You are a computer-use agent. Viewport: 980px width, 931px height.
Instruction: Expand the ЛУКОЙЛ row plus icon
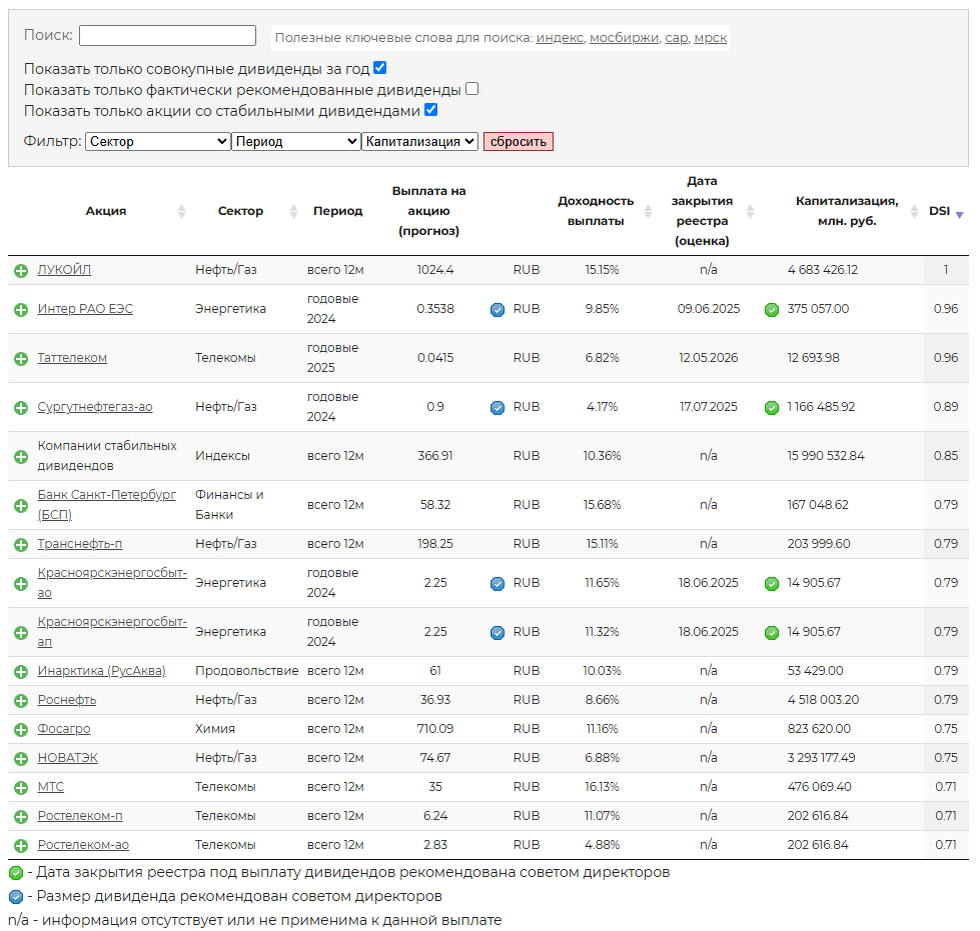click(21, 271)
